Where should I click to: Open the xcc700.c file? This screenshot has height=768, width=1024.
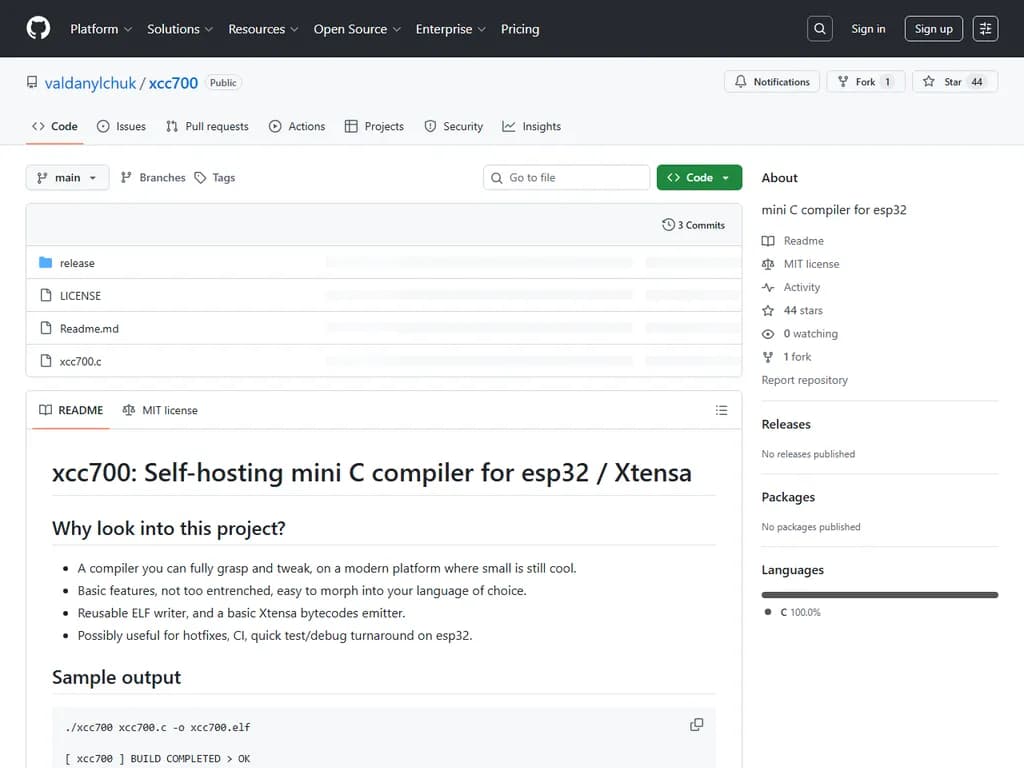point(80,361)
